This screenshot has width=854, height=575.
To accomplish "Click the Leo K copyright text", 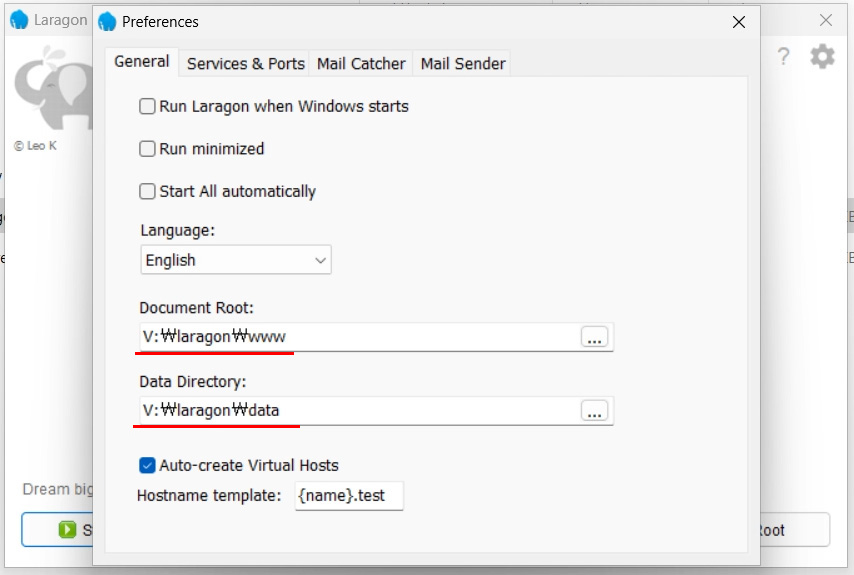I will pyautogui.click(x=35, y=145).
